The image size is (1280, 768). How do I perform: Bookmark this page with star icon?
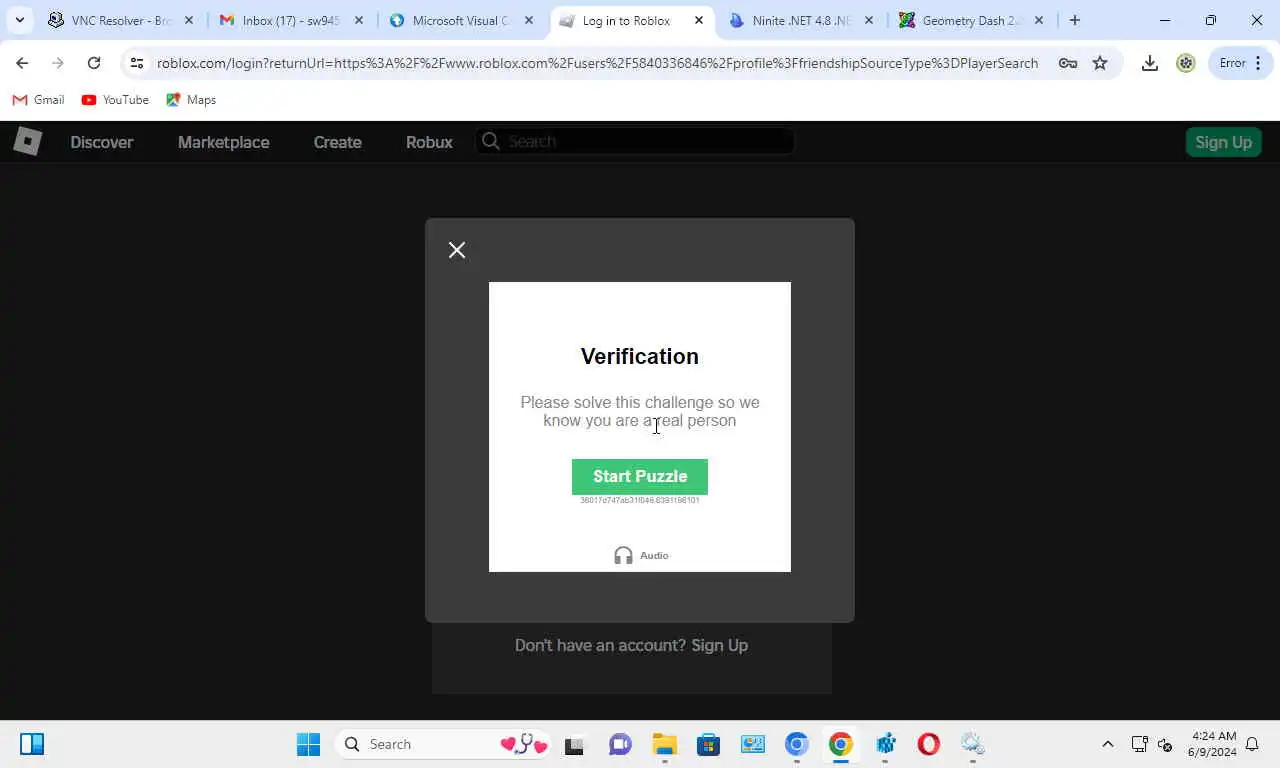tap(1100, 63)
